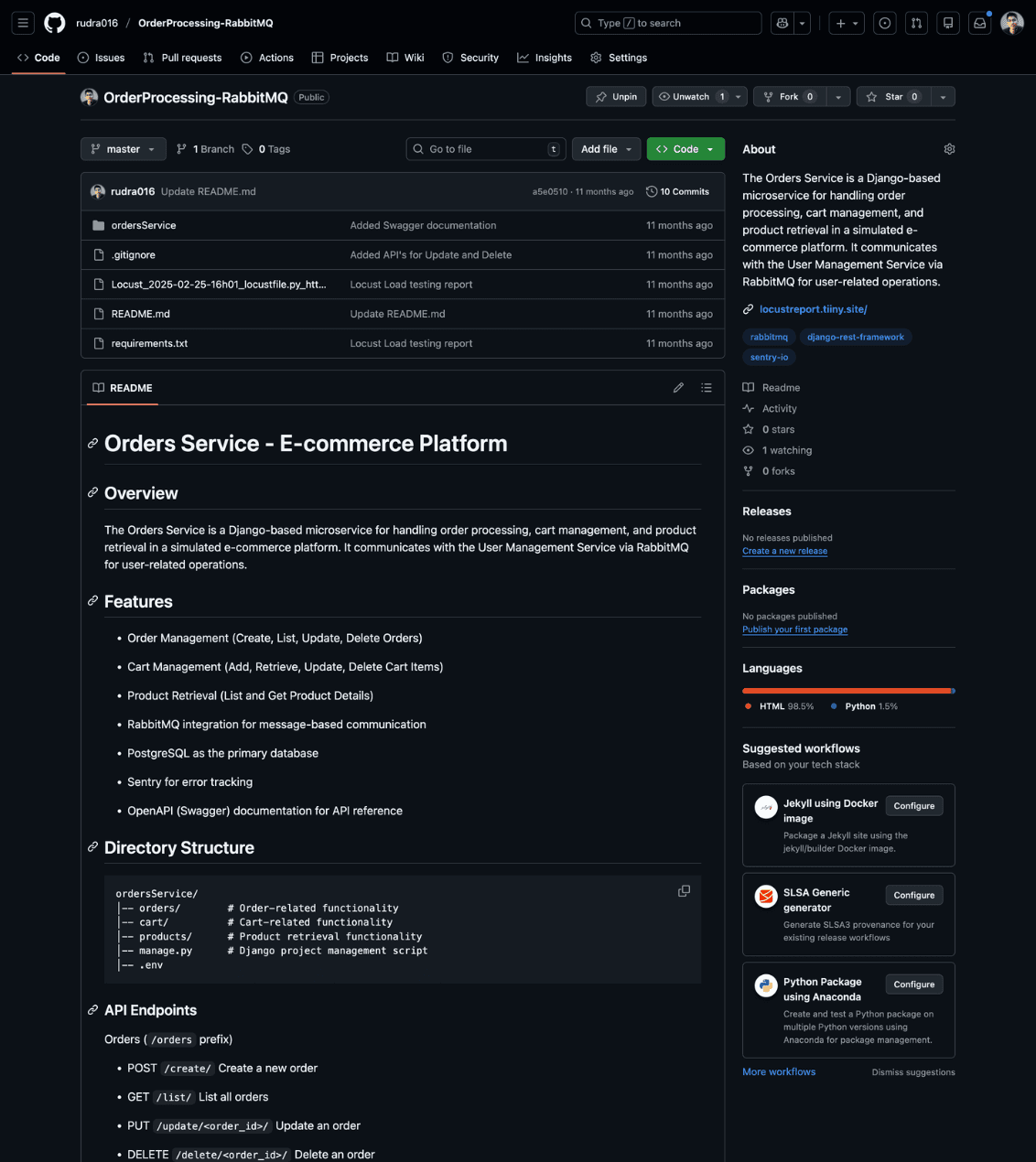This screenshot has width=1036, height=1162.
Task: Click the languages bar in sidebar
Action: coord(848,691)
